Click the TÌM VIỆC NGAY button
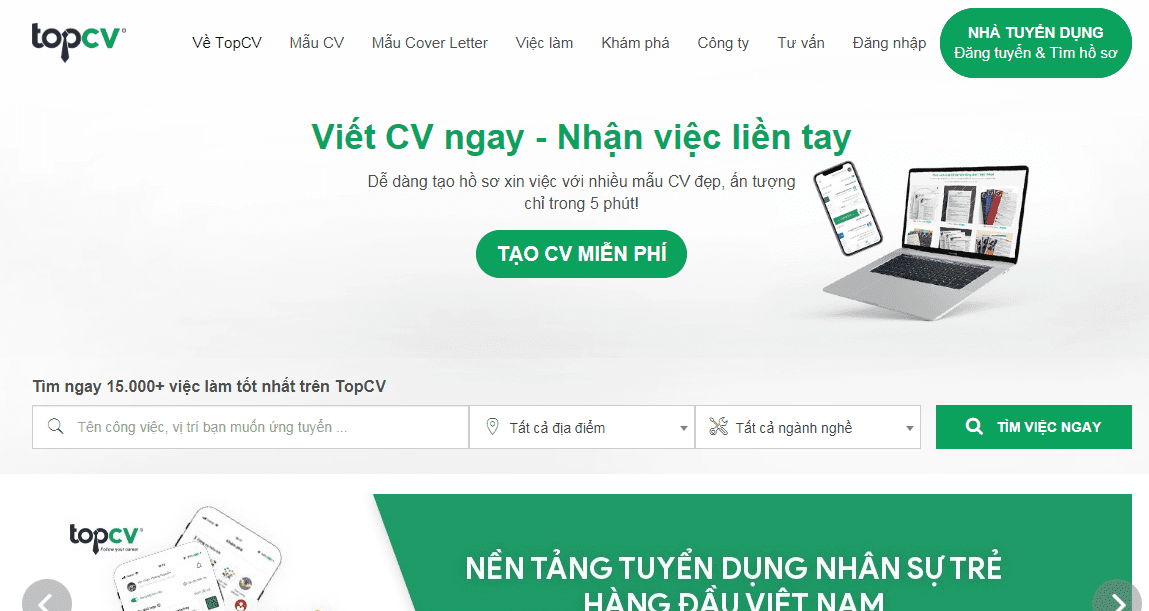The width and height of the screenshot is (1149, 611). tap(1033, 427)
